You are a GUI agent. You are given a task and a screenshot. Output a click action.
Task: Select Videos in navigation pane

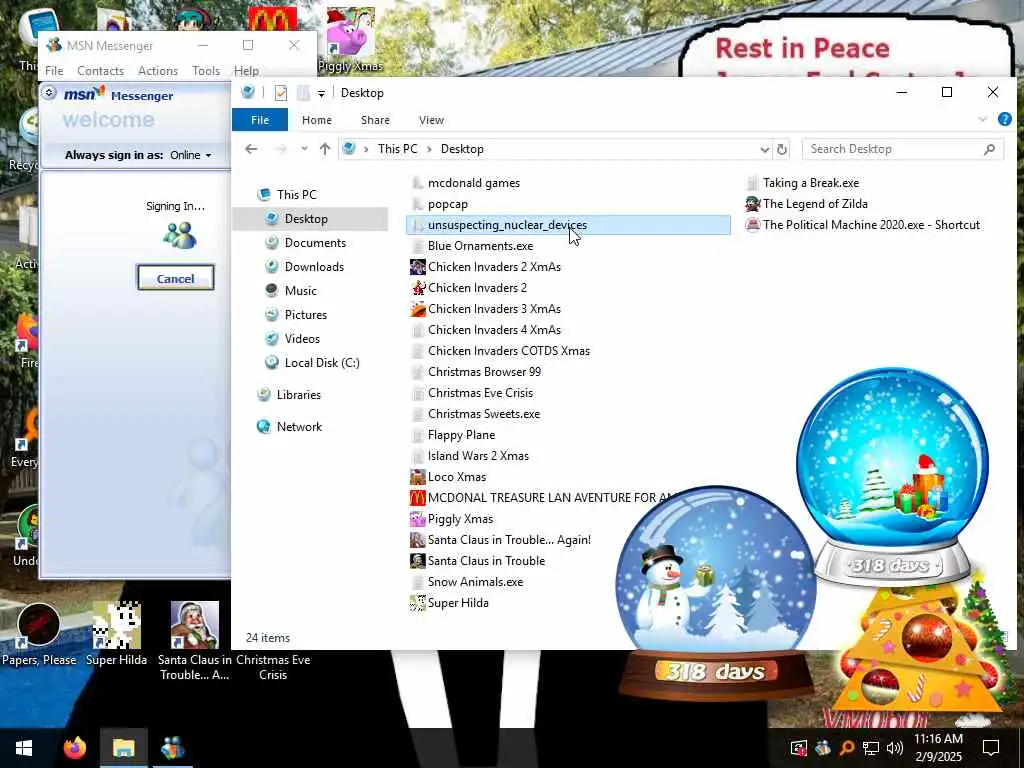click(x=302, y=339)
